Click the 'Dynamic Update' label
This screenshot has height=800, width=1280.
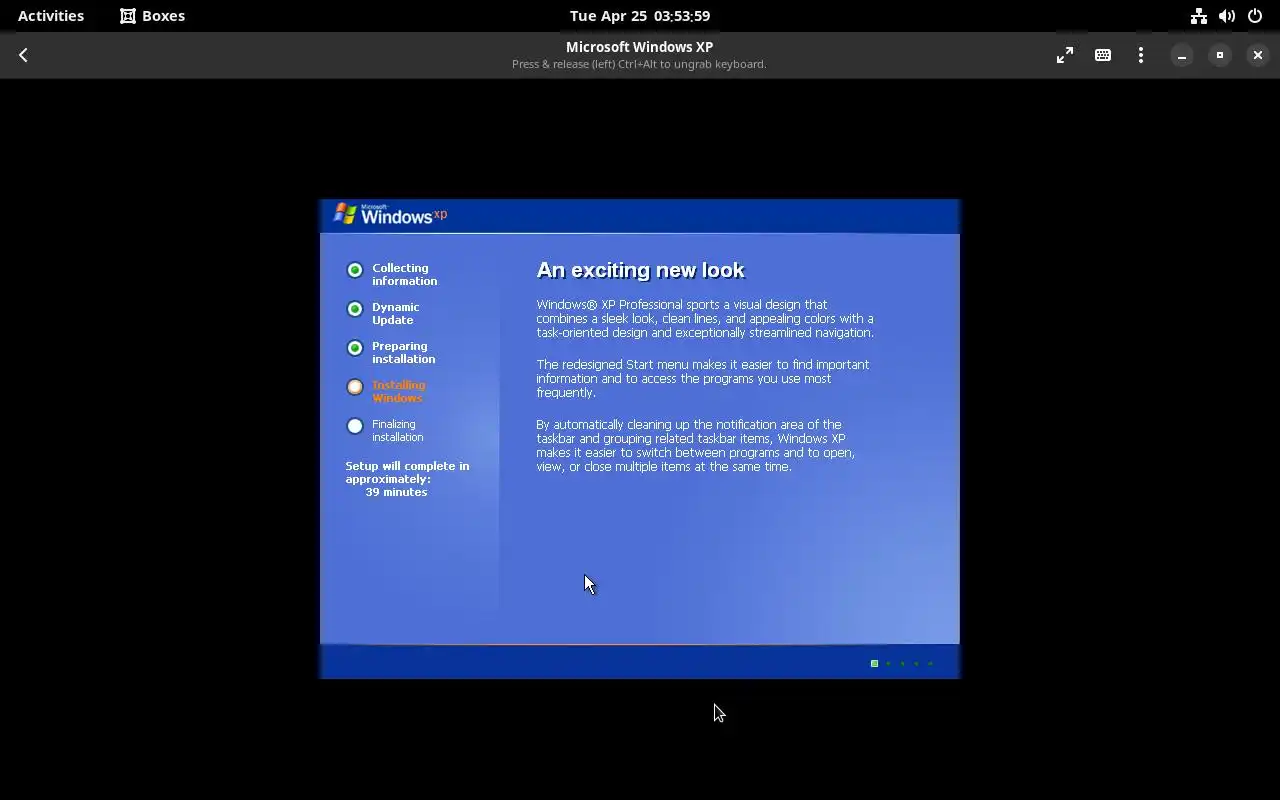(x=395, y=313)
